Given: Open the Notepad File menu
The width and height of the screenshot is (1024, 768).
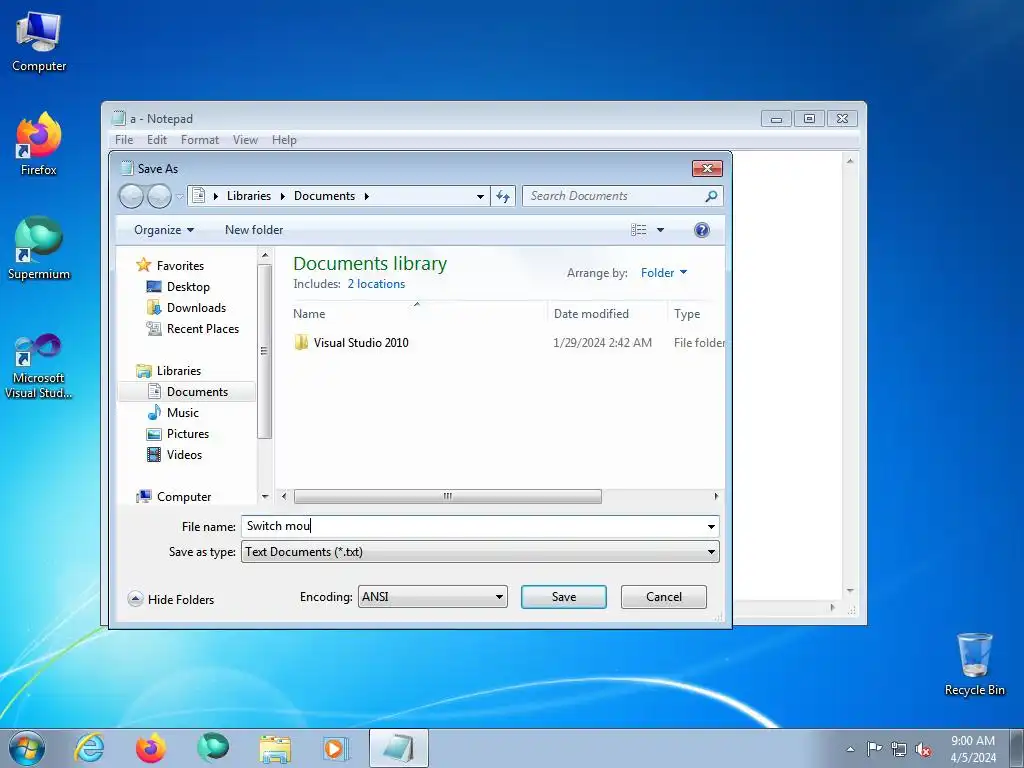Looking at the screenshot, I should (124, 140).
